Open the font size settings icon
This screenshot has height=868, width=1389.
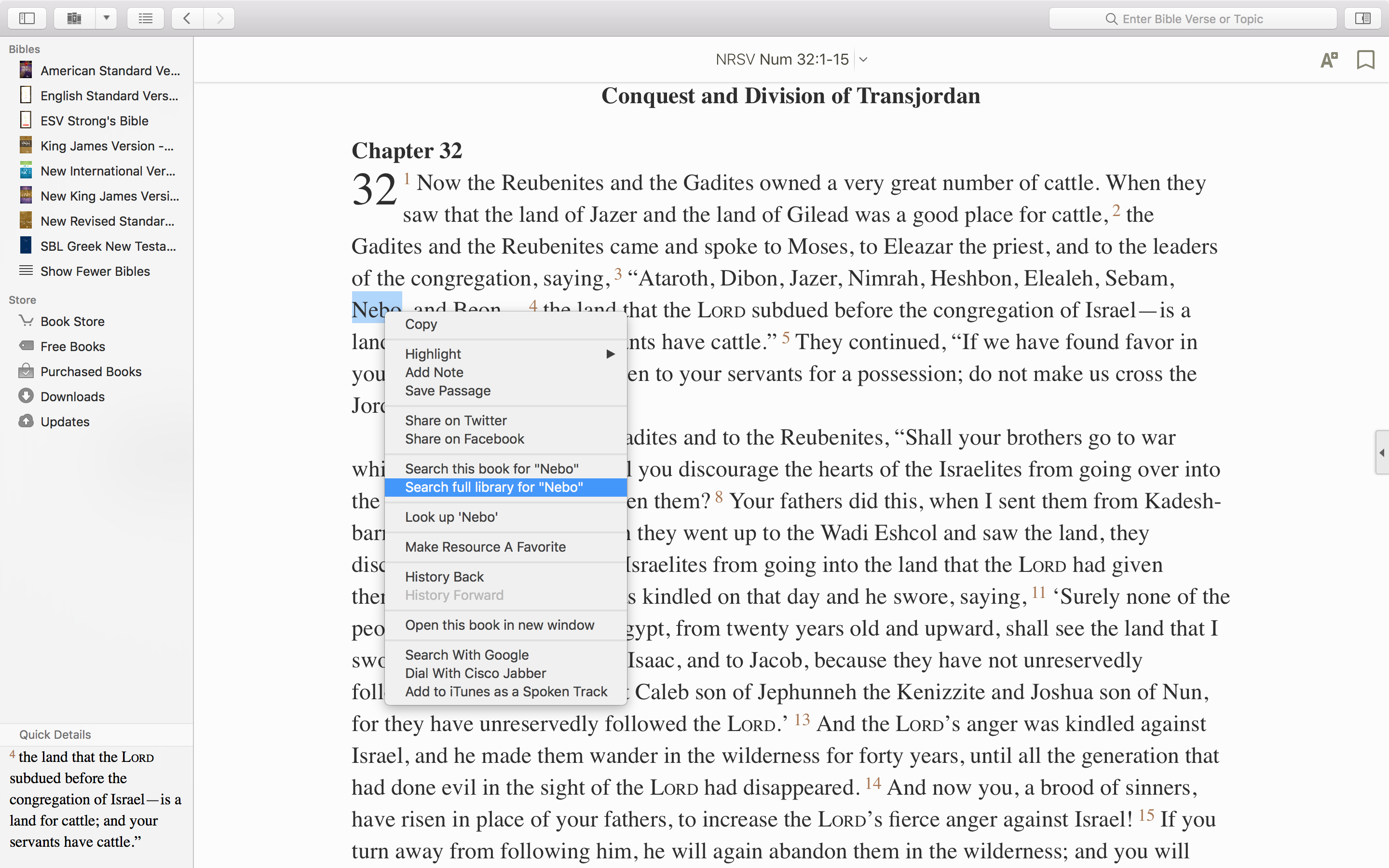click(x=1329, y=60)
